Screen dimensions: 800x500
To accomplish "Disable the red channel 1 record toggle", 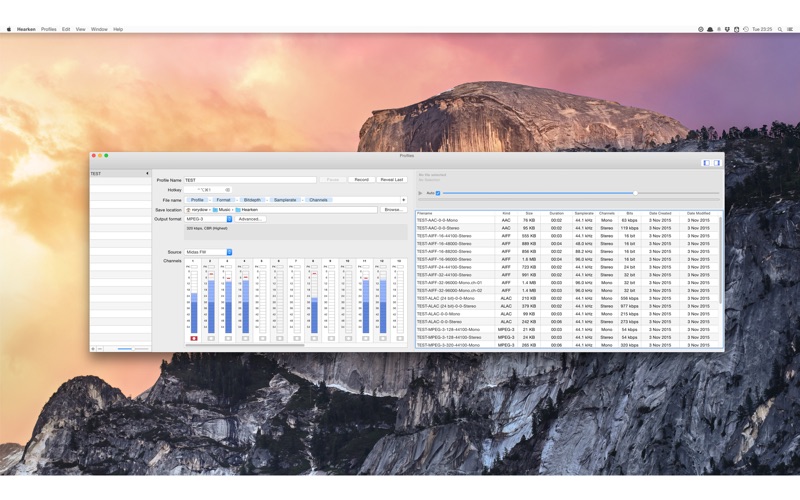I will point(194,338).
